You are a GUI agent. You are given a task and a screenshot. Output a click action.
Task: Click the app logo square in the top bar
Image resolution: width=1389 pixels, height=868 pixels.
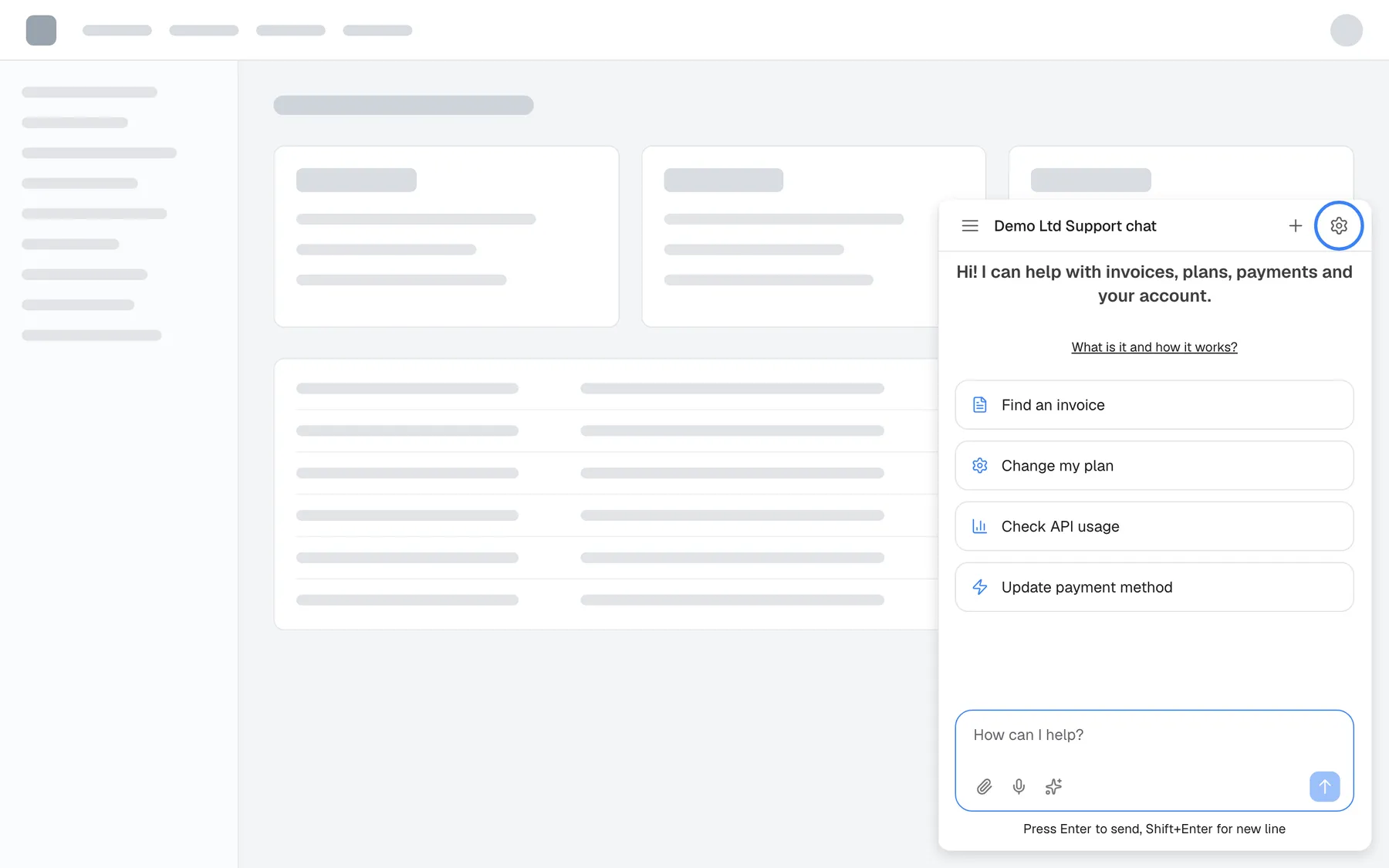click(x=41, y=30)
